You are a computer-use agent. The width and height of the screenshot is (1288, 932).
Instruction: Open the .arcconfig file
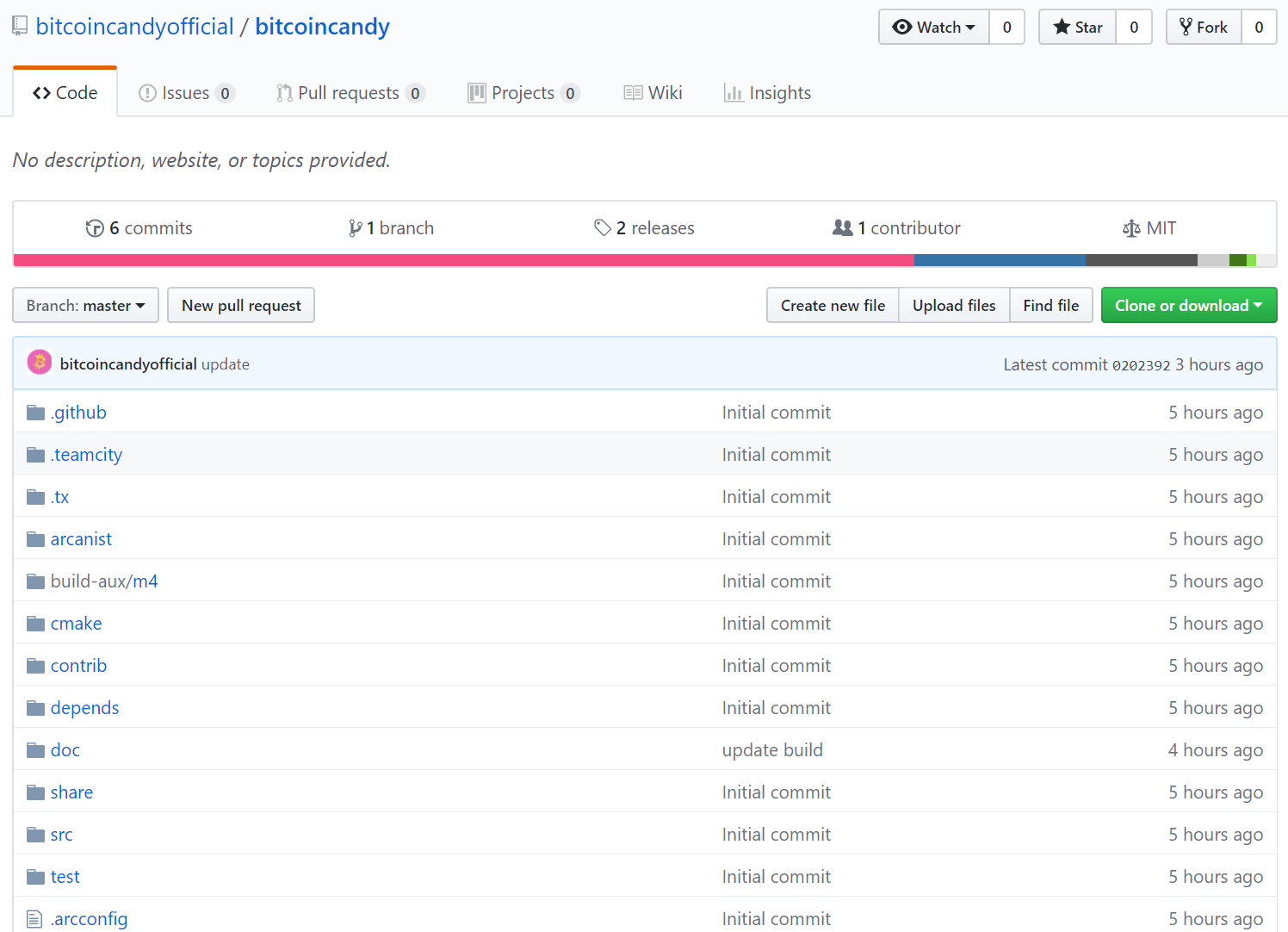tap(89, 919)
